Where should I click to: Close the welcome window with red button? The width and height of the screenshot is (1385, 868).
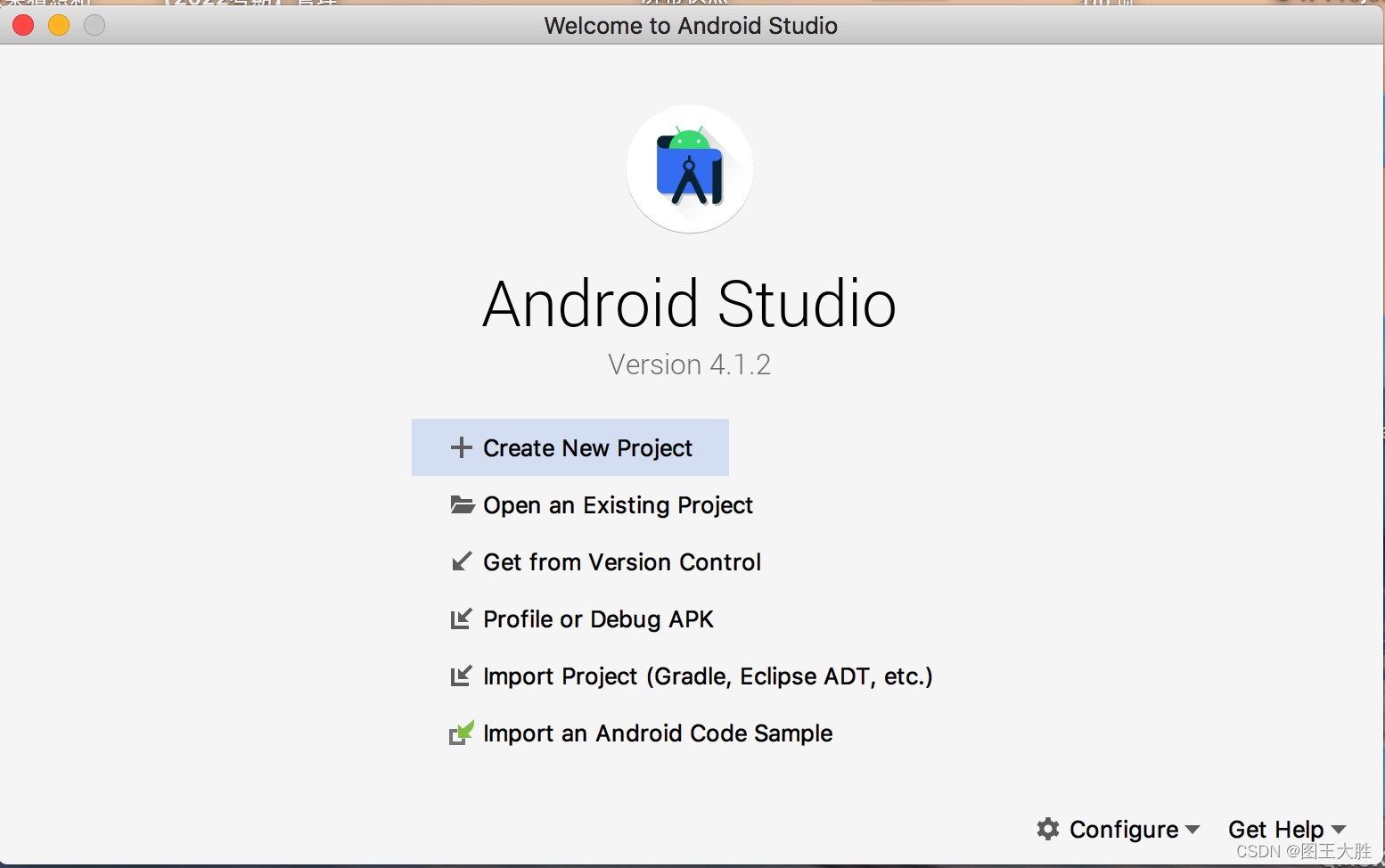23,26
